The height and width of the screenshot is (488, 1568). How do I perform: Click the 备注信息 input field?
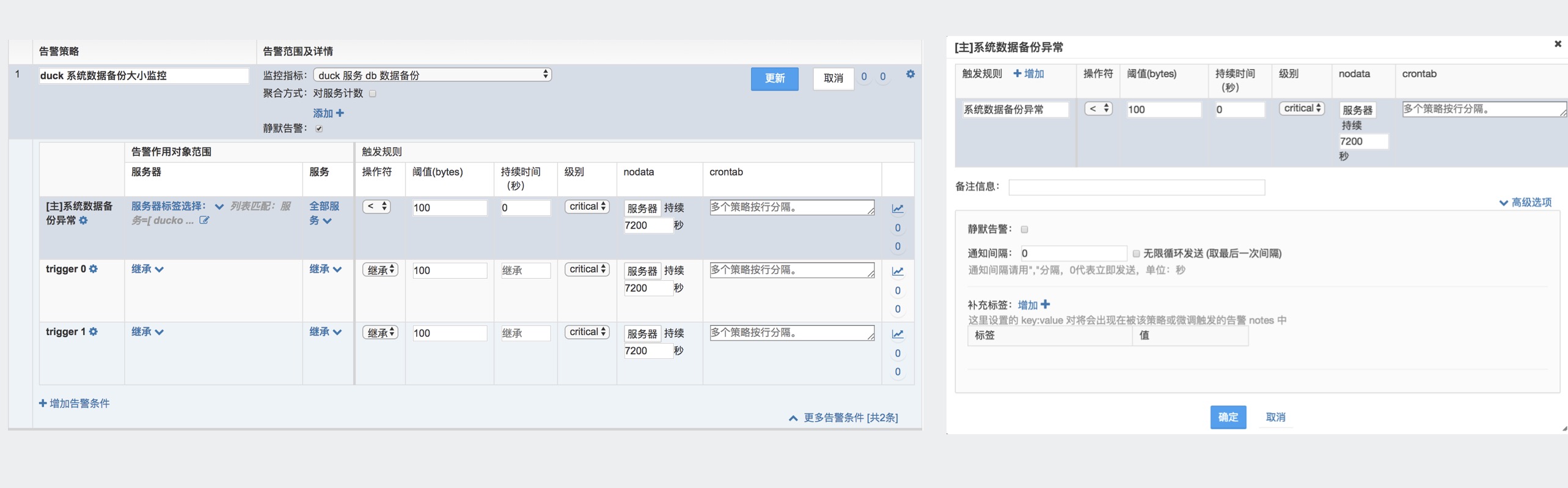point(1136,187)
